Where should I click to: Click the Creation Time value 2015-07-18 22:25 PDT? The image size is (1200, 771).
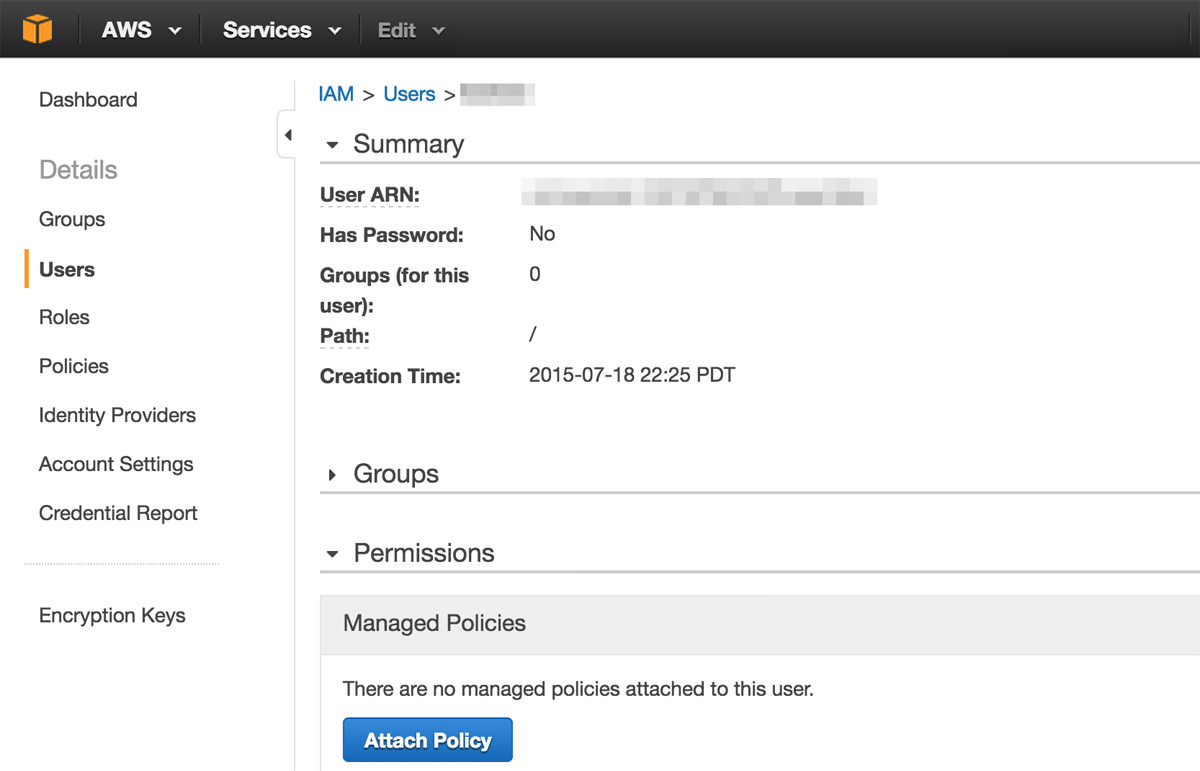coord(632,377)
